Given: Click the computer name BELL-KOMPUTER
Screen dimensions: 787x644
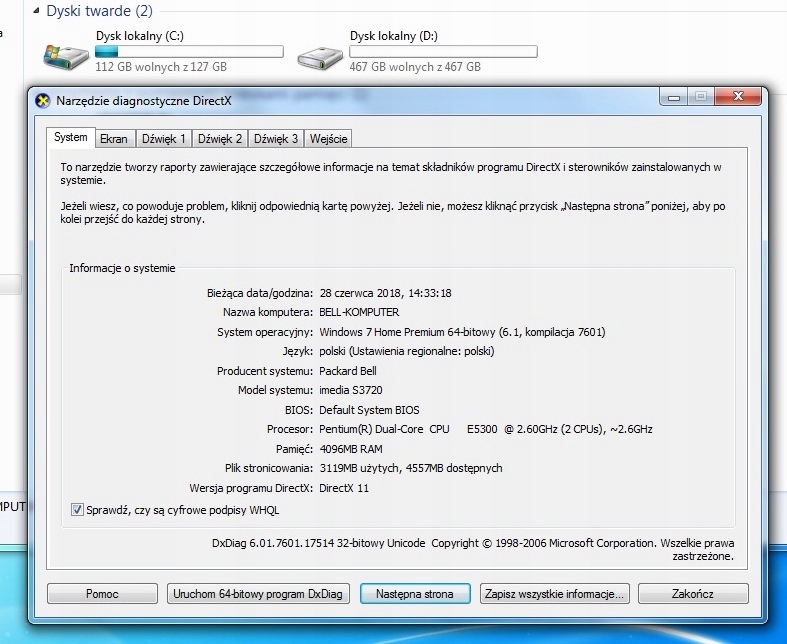Looking at the screenshot, I should point(359,312).
